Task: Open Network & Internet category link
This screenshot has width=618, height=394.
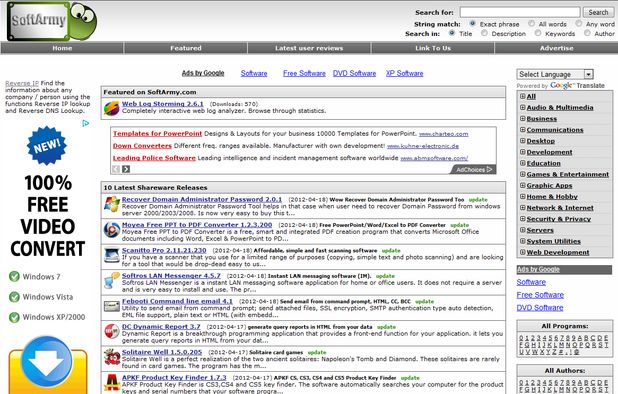Action: coord(560,208)
